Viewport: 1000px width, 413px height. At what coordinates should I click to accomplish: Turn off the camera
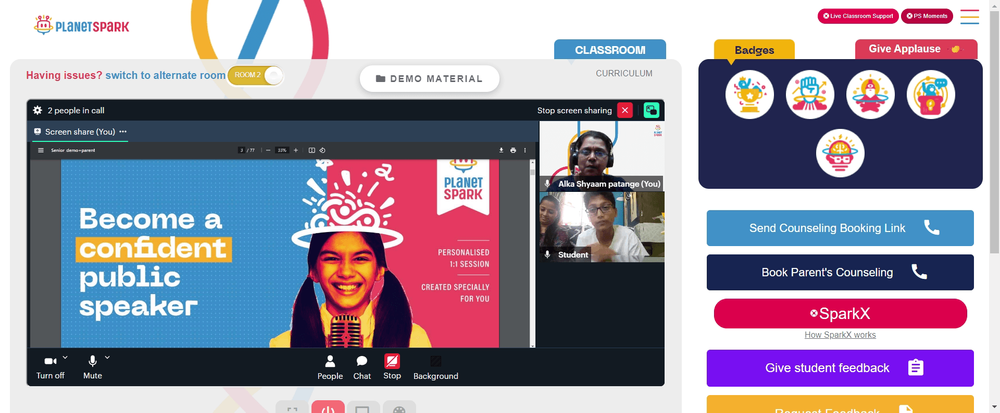(50, 367)
